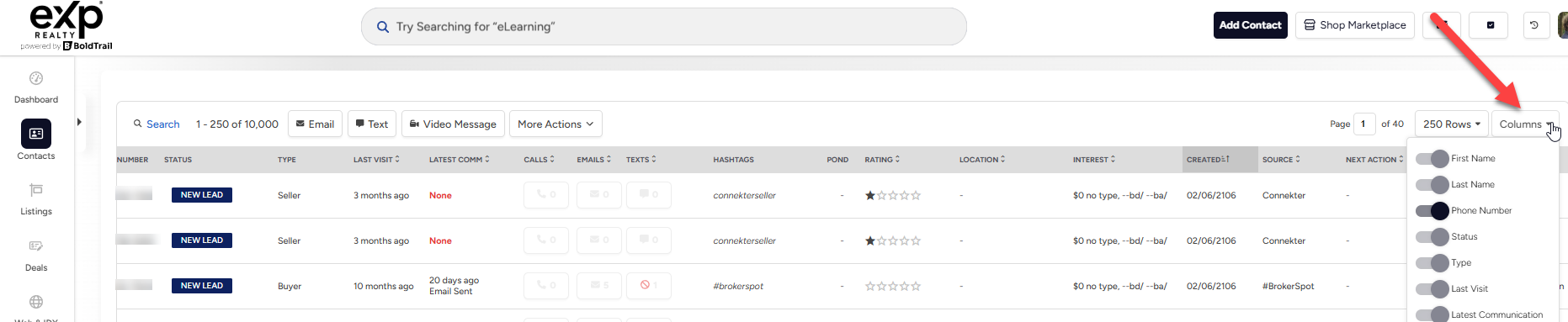Click the TYPE column header
Screen dimensions: 1568x322
tap(287, 160)
